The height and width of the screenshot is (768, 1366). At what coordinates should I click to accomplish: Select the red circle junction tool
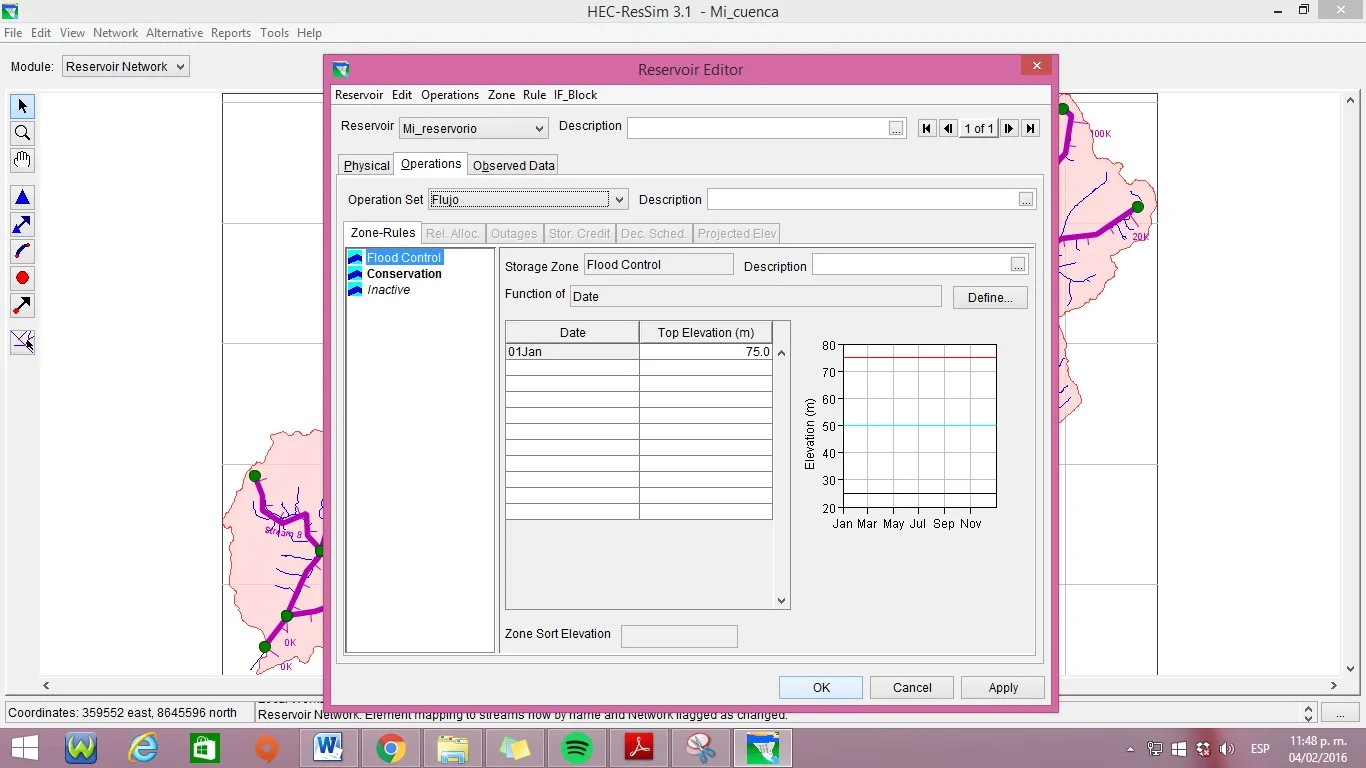pos(22,278)
